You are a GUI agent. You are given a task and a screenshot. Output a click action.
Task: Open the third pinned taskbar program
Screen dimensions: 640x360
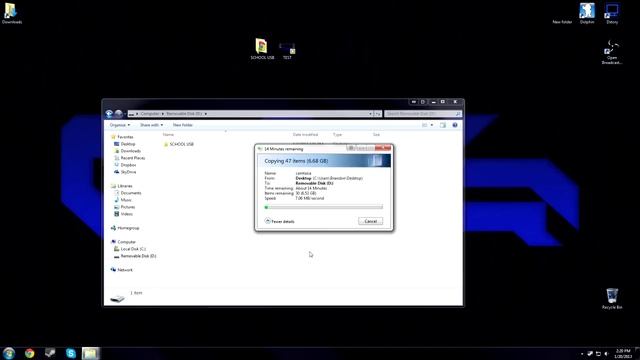click(50, 353)
